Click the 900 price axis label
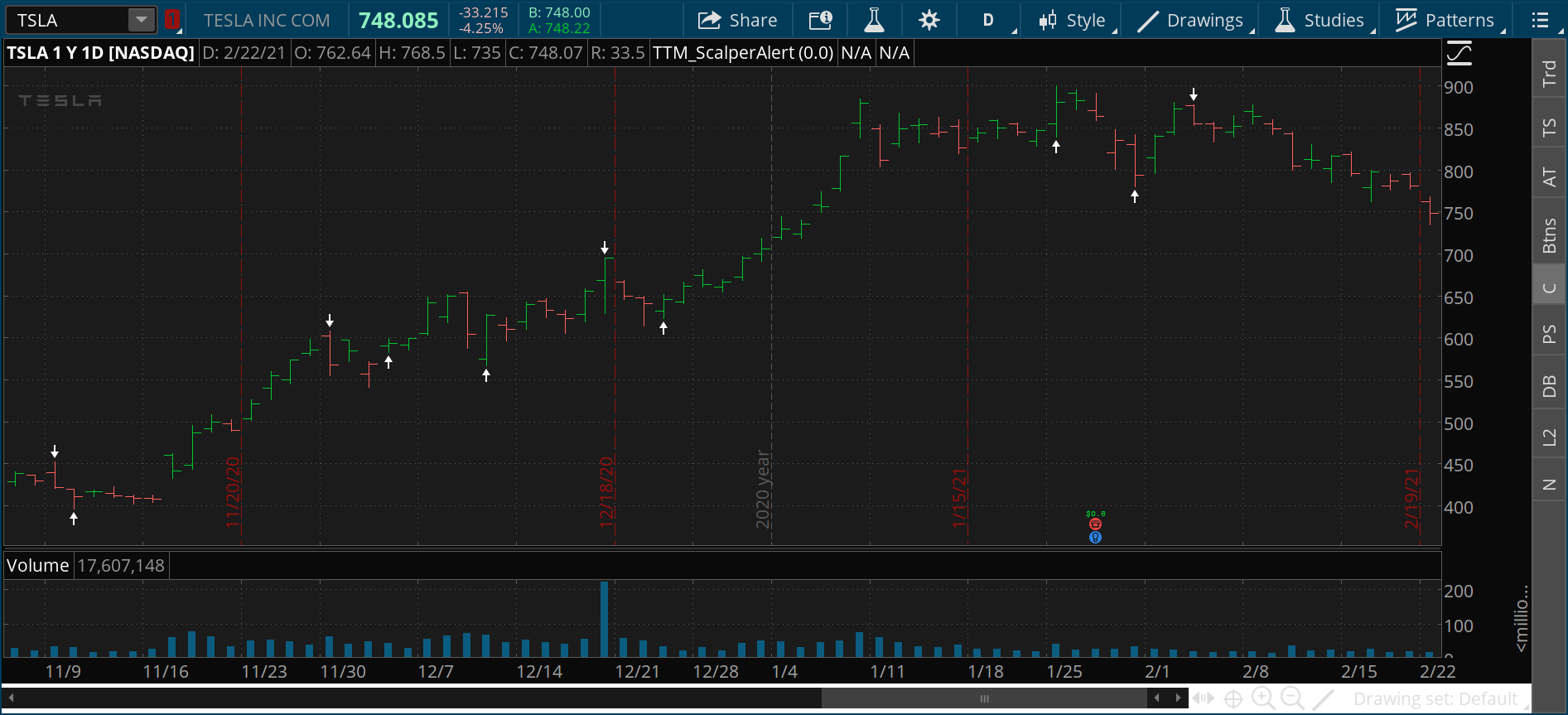The height and width of the screenshot is (715, 1568). pyautogui.click(x=1459, y=88)
